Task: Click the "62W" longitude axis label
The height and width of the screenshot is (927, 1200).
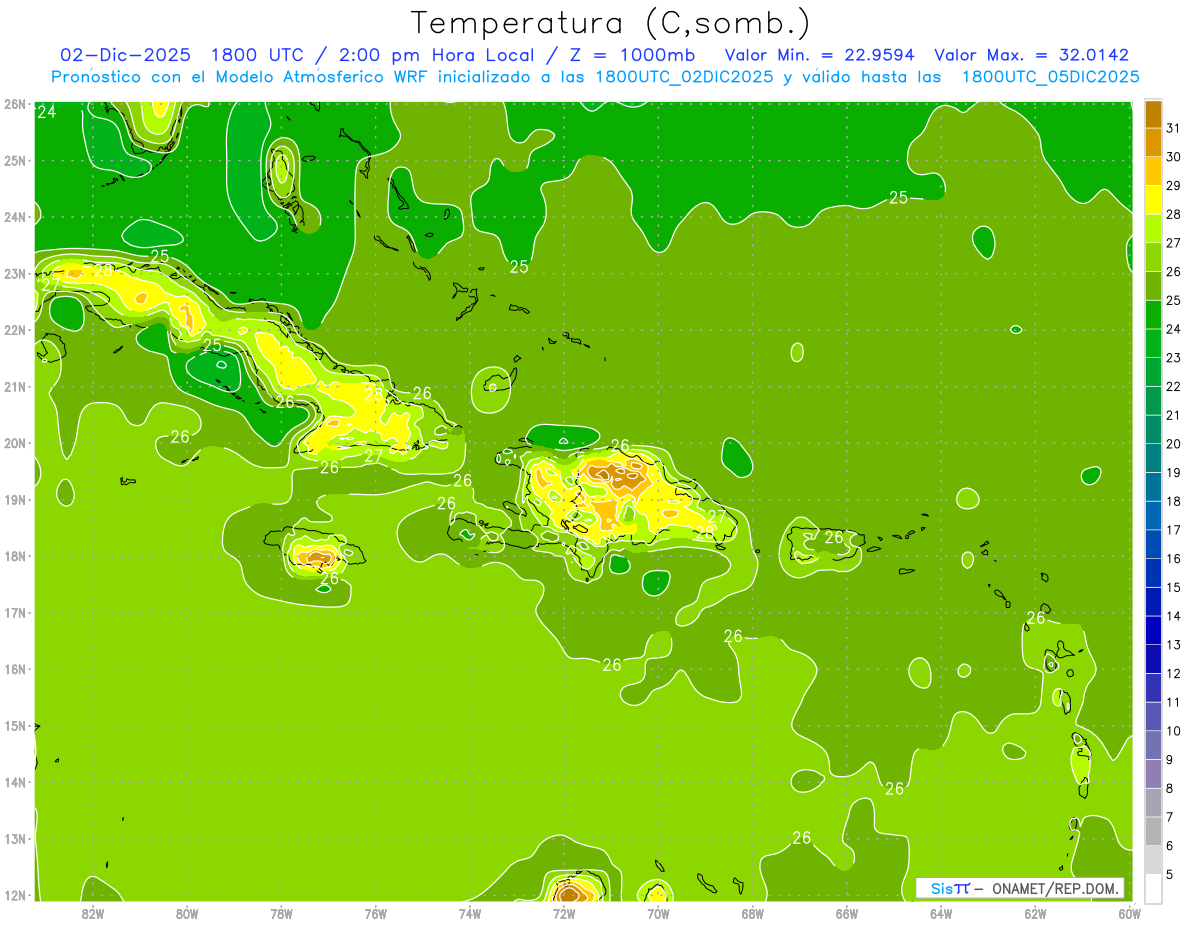Action: pyautogui.click(x=1035, y=914)
